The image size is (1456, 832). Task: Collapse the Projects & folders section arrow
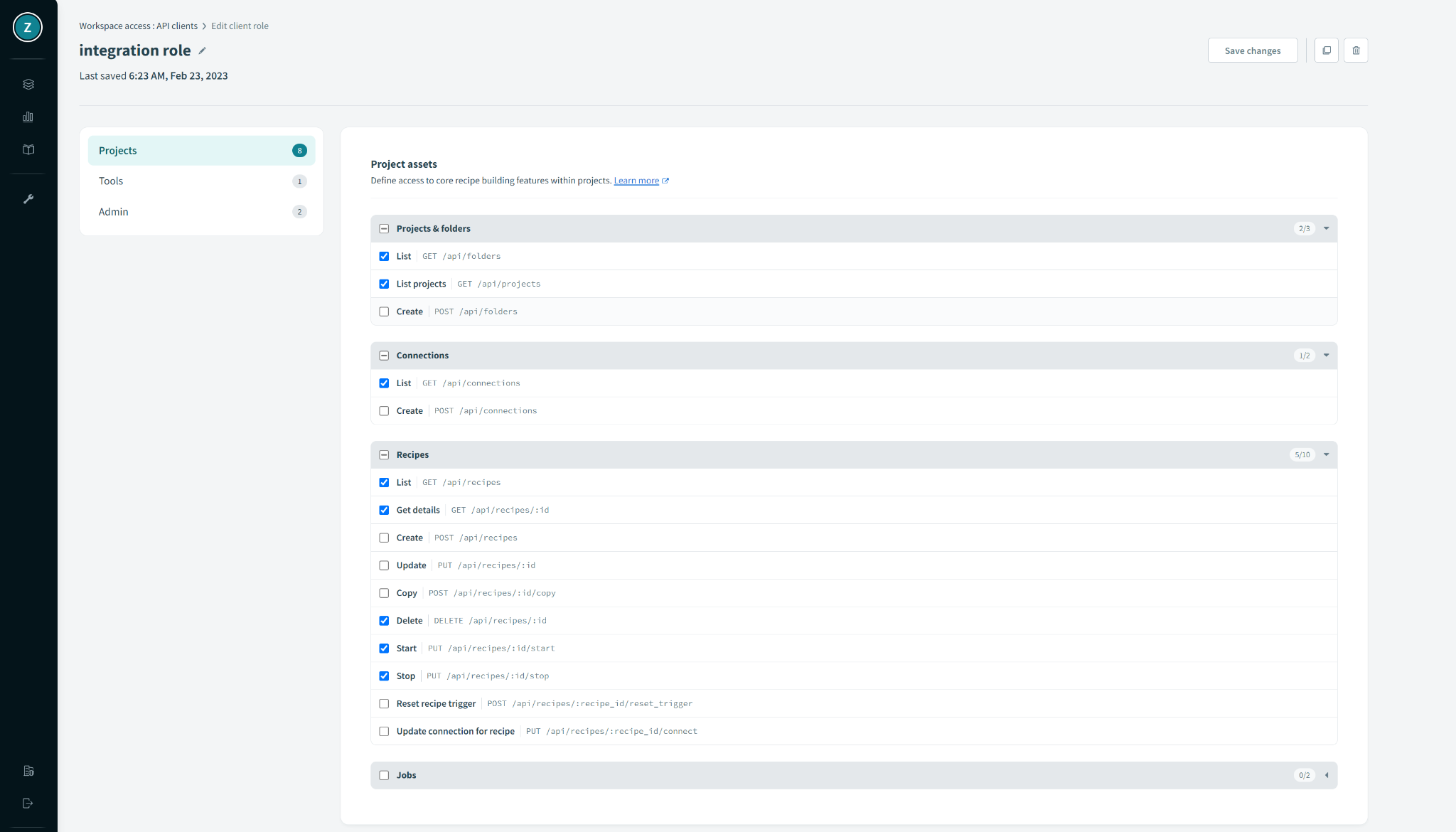[1326, 228]
